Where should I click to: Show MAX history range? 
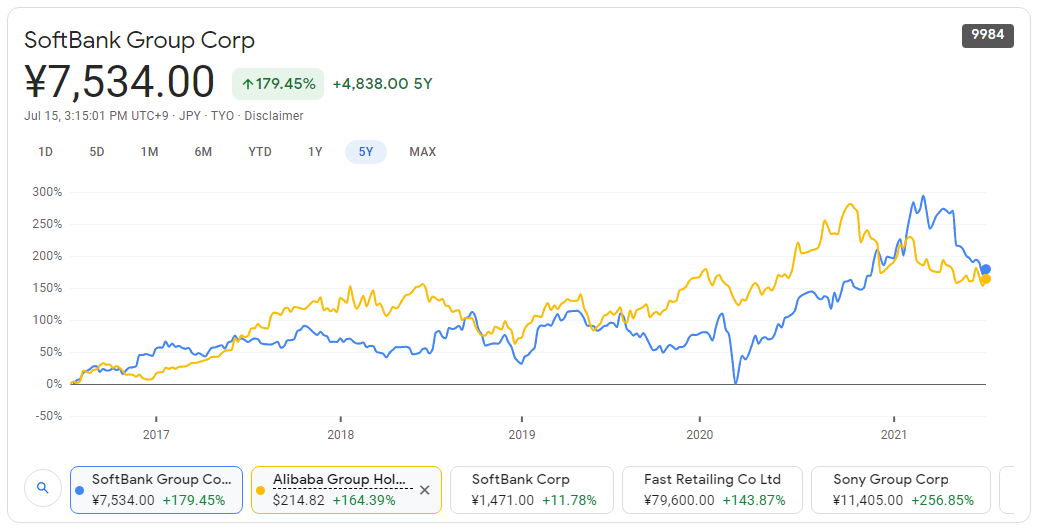click(x=422, y=152)
